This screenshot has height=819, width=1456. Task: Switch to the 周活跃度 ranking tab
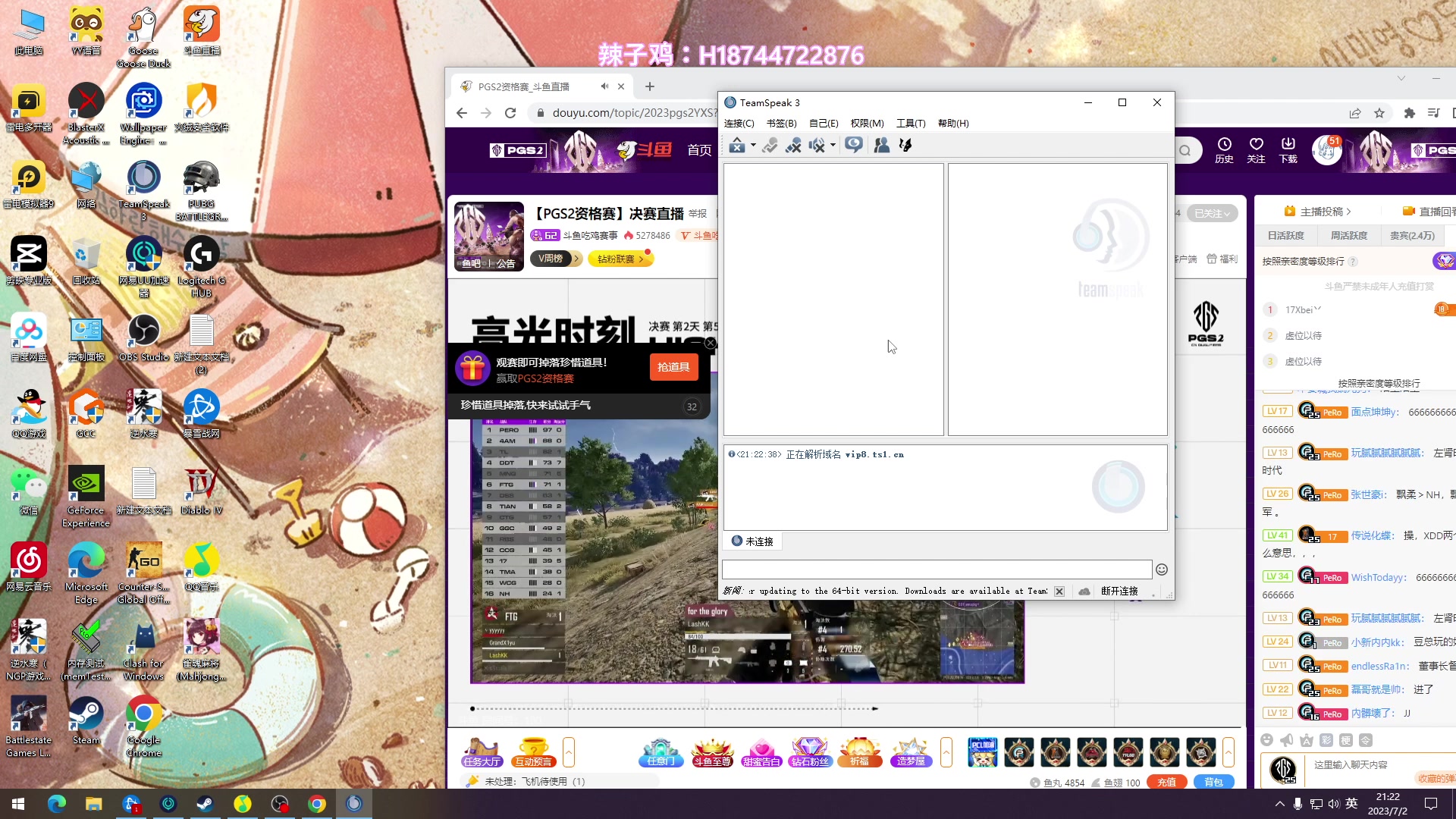[1348, 236]
